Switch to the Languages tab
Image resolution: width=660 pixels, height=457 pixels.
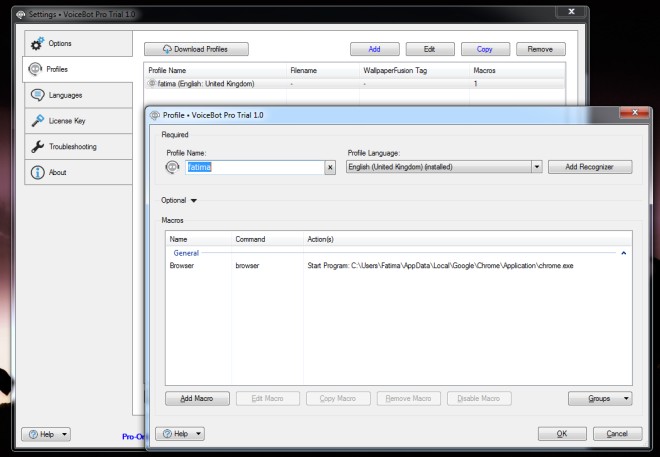78,95
